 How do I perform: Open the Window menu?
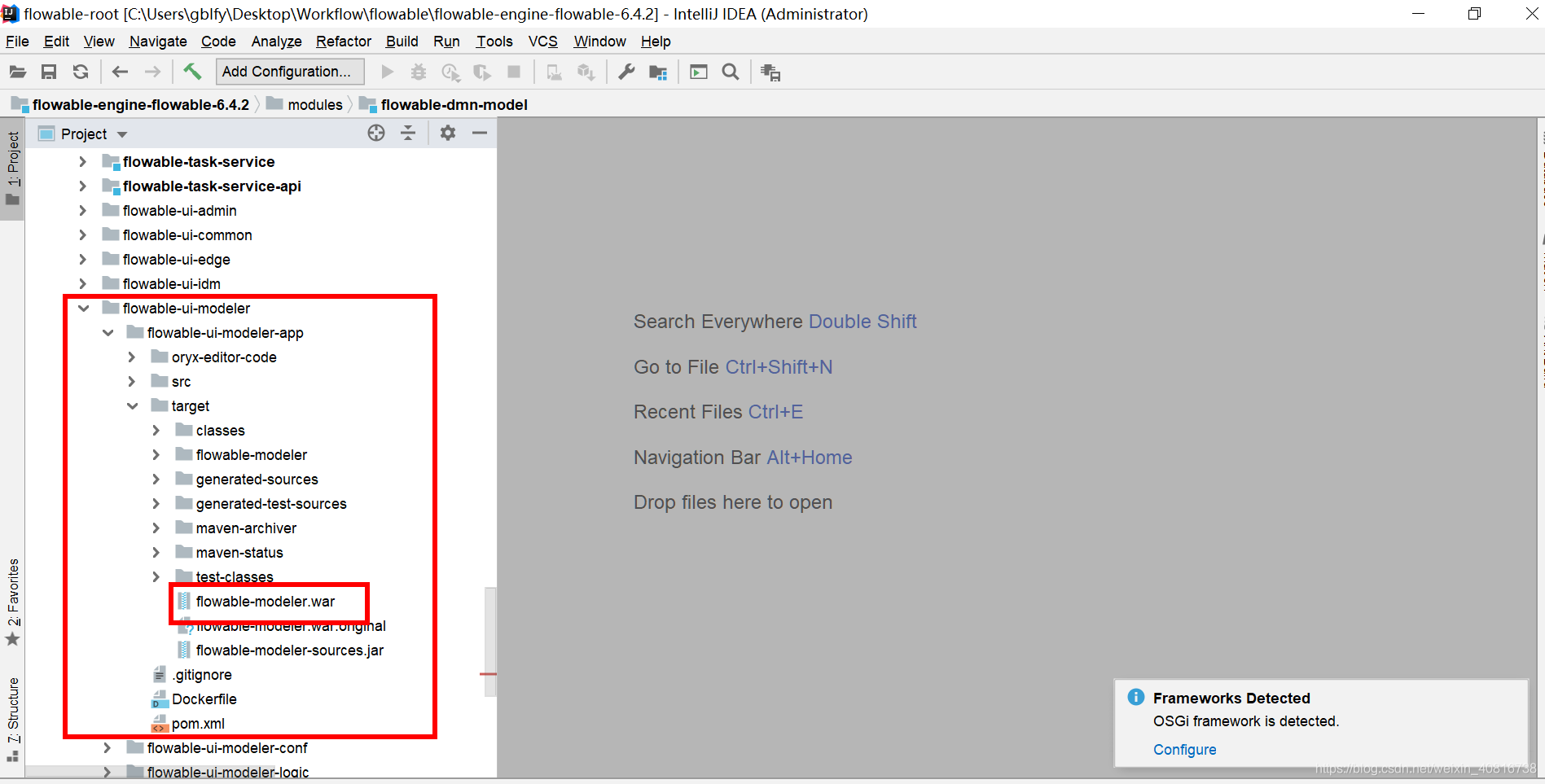coord(599,42)
